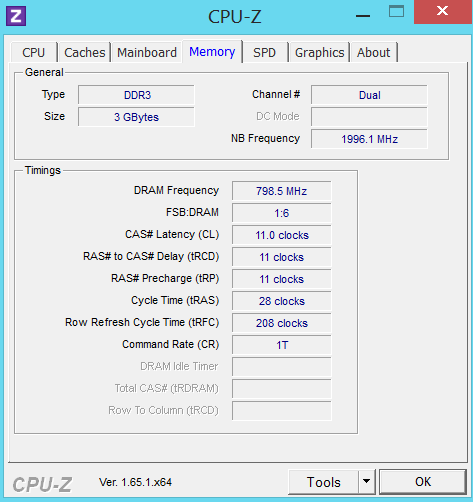Viewport: 473px width, 502px height.
Task: Select the Memory tab
Action: pyautogui.click(x=212, y=52)
